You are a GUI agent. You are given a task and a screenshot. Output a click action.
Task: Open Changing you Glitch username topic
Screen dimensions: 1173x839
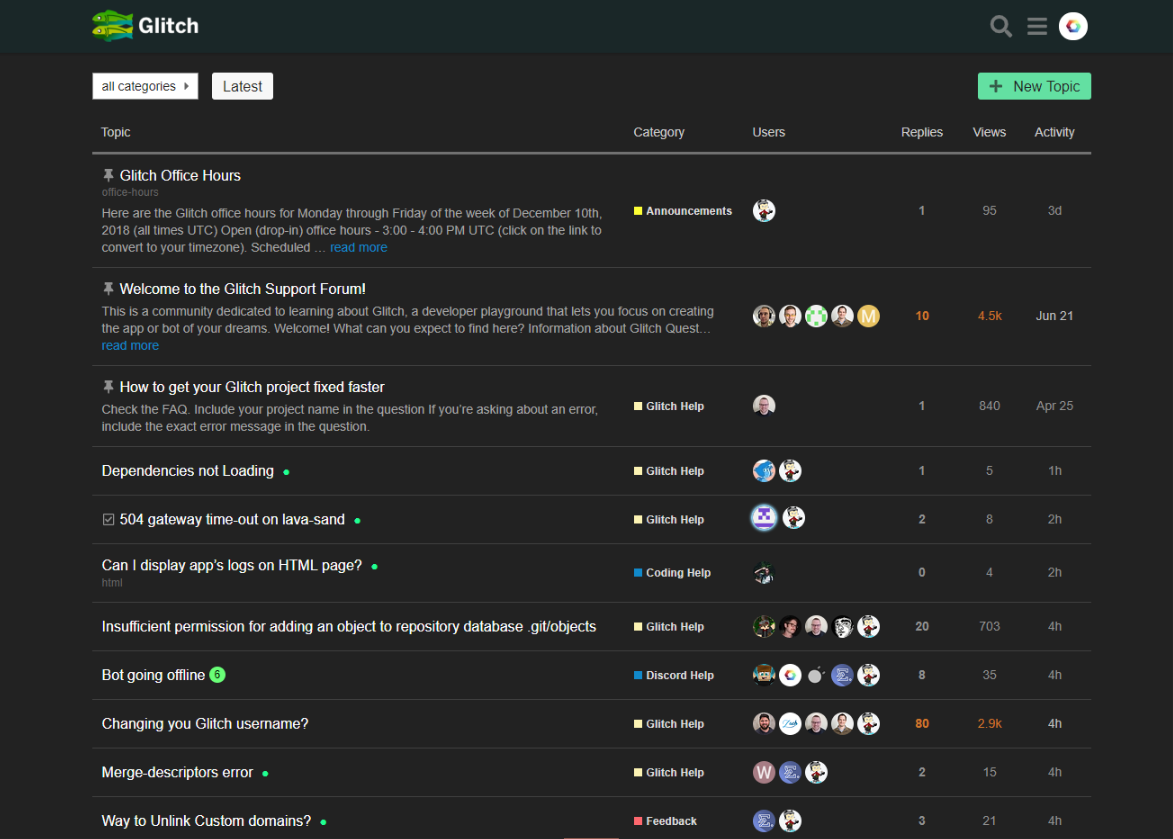click(205, 724)
